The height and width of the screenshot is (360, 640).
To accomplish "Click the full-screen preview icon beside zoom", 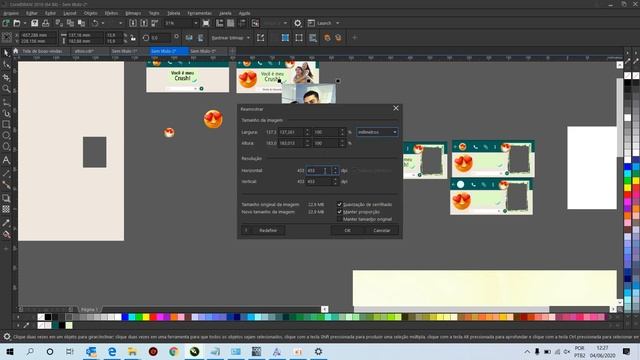I will click(x=206, y=23).
